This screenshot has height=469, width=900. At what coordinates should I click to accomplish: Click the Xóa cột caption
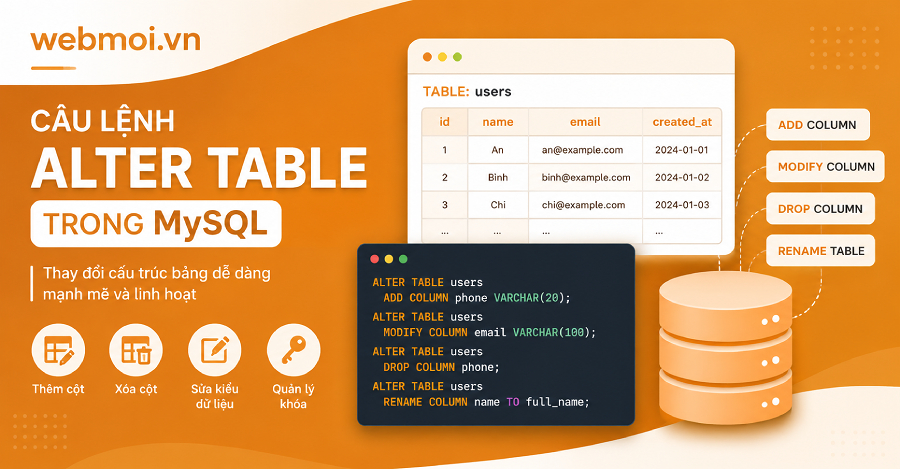coord(136,389)
